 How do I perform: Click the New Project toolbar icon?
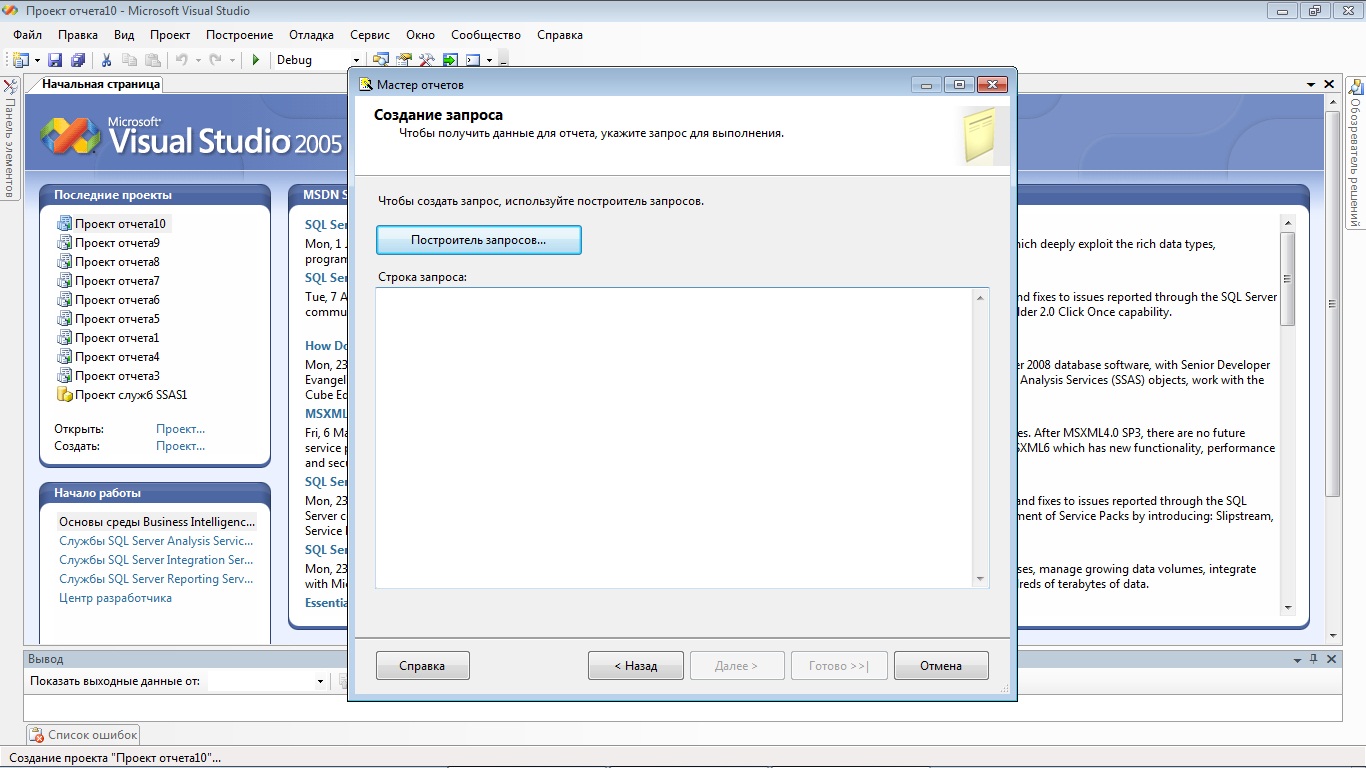tap(20, 60)
